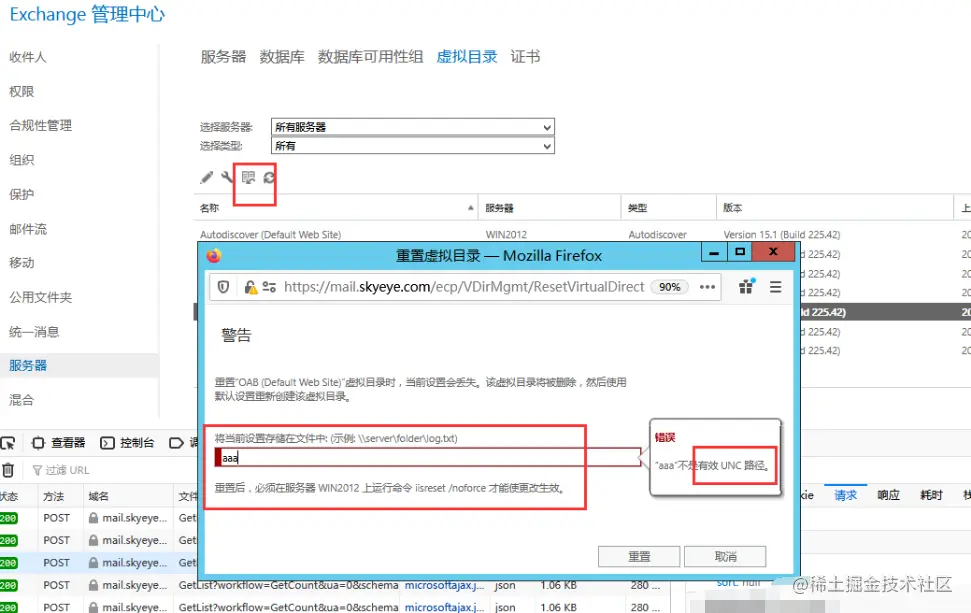The image size is (971, 613).
Task: Open 统一消息 in the left navigation
Action: (34, 332)
